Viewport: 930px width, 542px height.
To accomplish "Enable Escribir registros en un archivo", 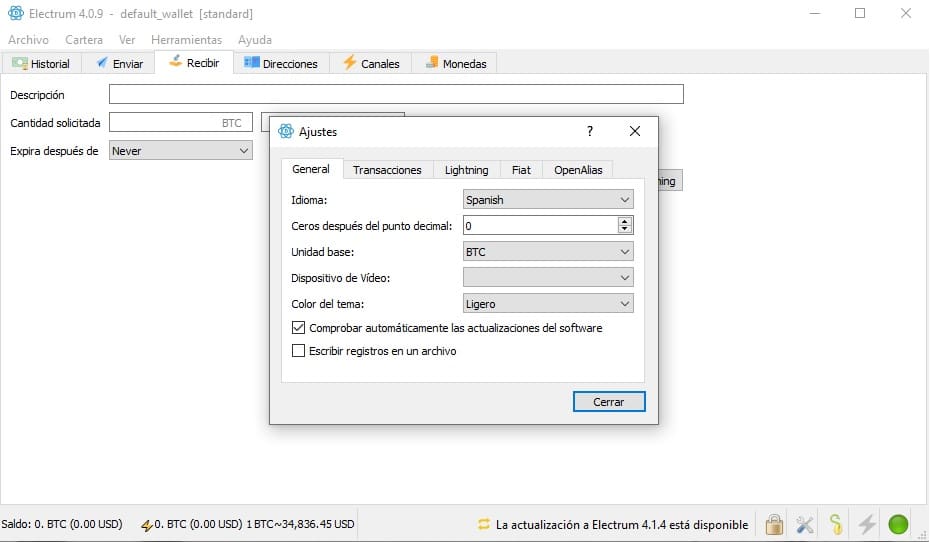I will point(298,350).
